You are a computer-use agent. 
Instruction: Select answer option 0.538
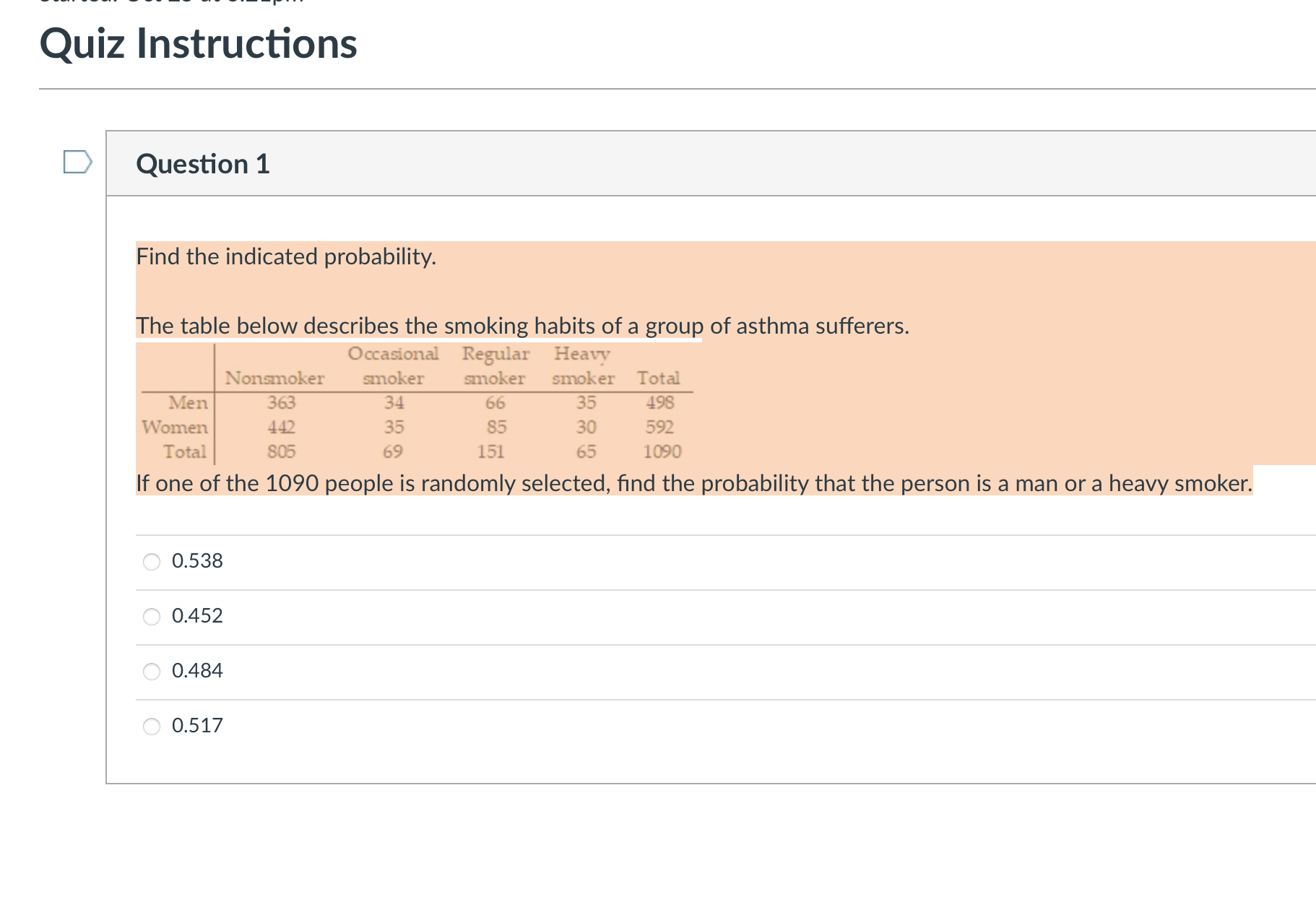pyautogui.click(x=151, y=561)
